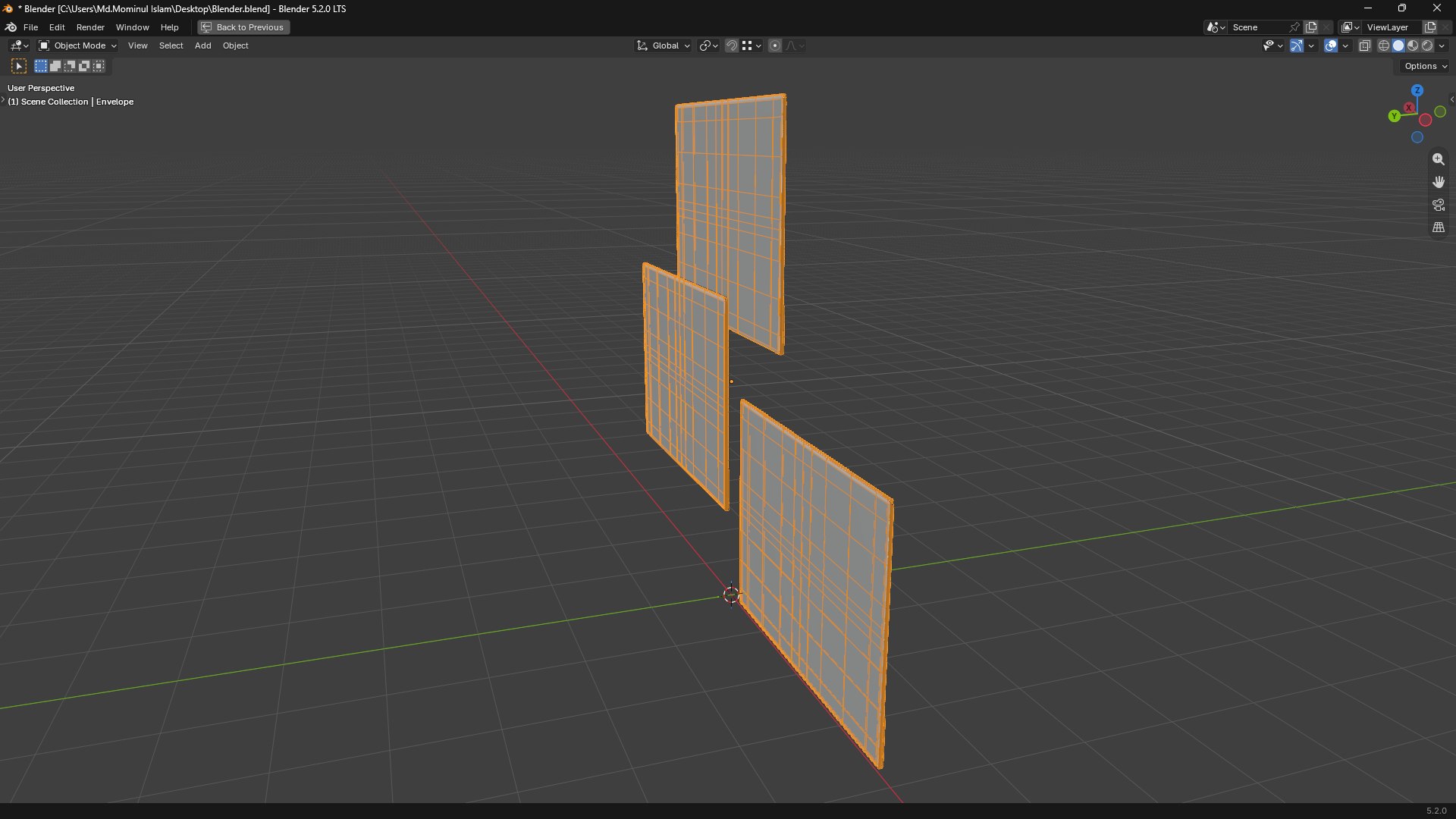Click the Blender logo app menu
Image resolution: width=1456 pixels, height=819 pixels.
[11, 27]
